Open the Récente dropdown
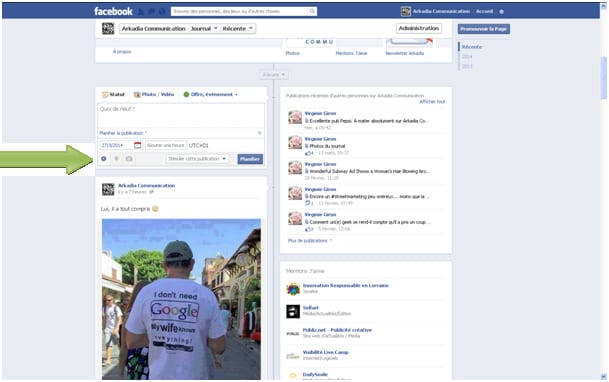The height and width of the screenshot is (382, 609). point(238,28)
